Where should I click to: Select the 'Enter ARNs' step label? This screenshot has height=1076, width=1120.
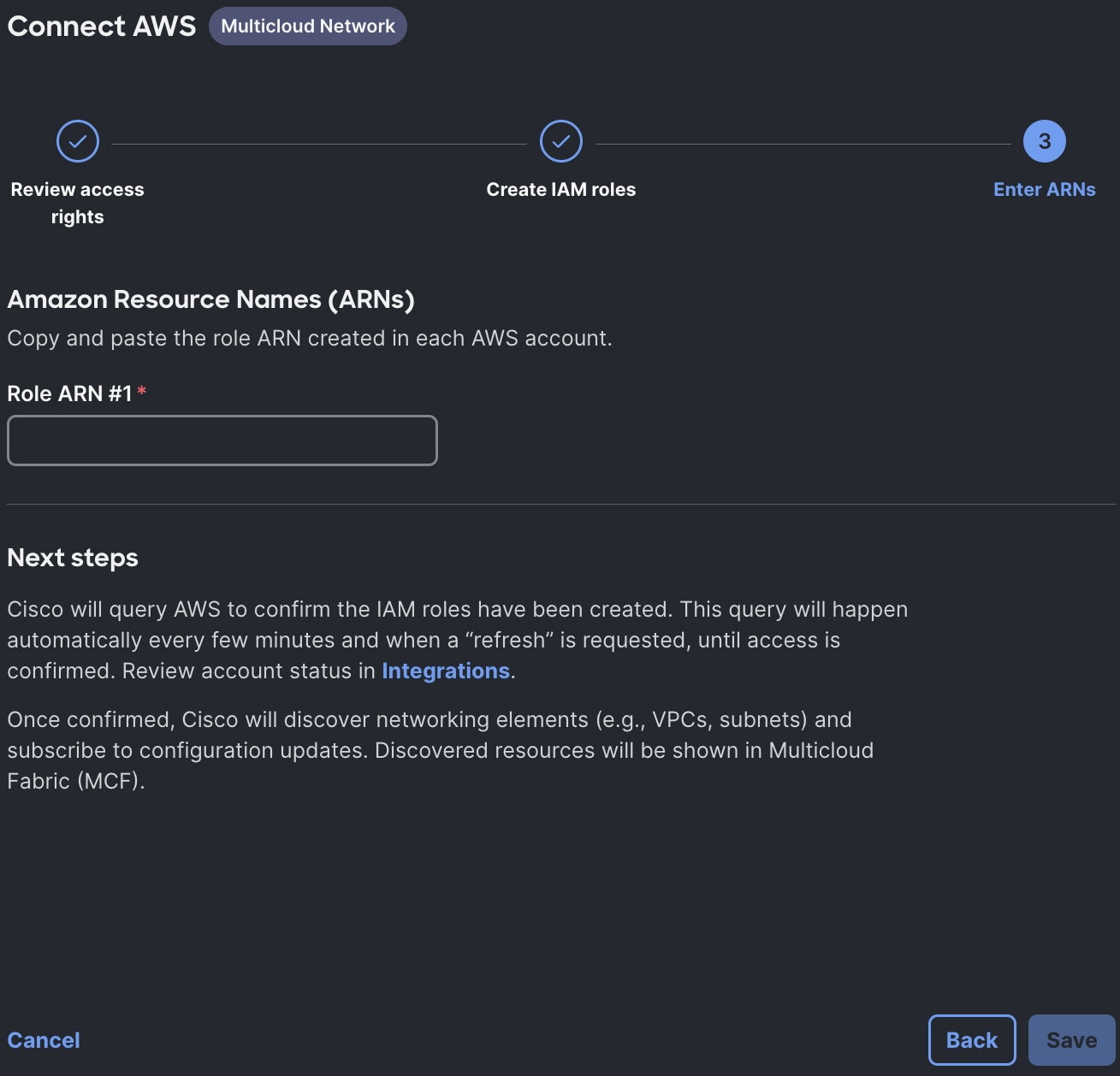(1045, 189)
